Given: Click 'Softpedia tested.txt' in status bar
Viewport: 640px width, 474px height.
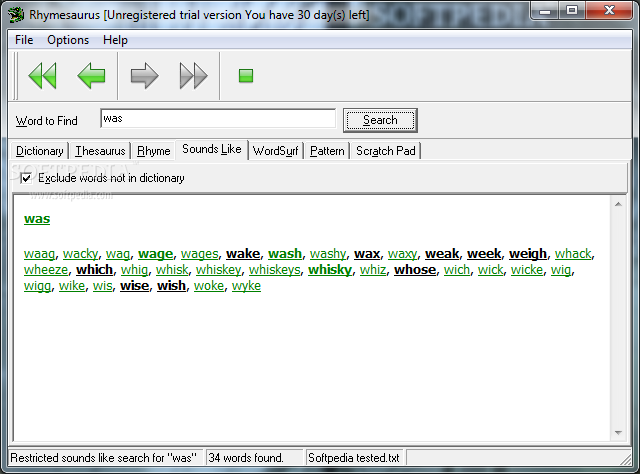Looking at the screenshot, I should [354, 458].
